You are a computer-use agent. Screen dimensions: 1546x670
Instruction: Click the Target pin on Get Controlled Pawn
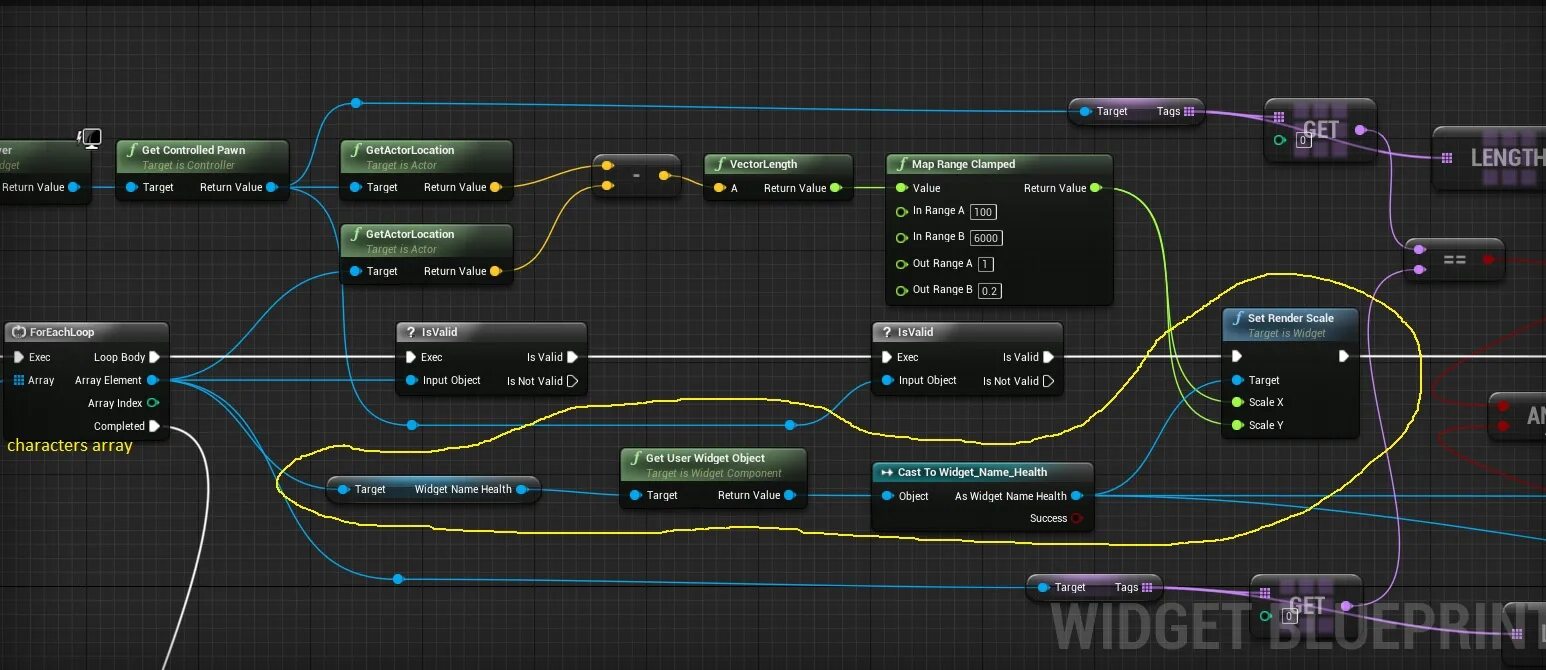(131, 187)
